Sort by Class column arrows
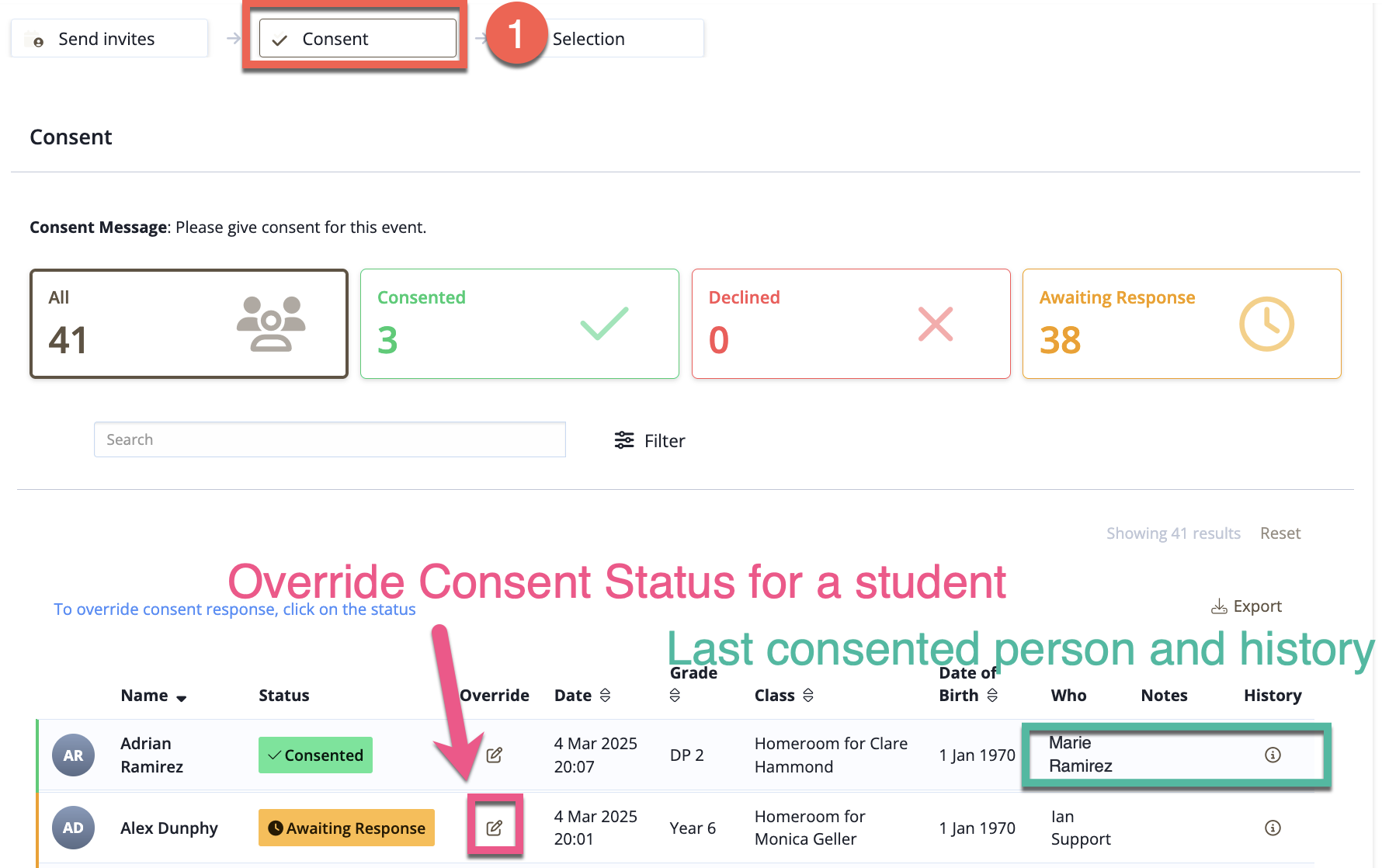Screen dimensions: 1382x868 (808, 696)
